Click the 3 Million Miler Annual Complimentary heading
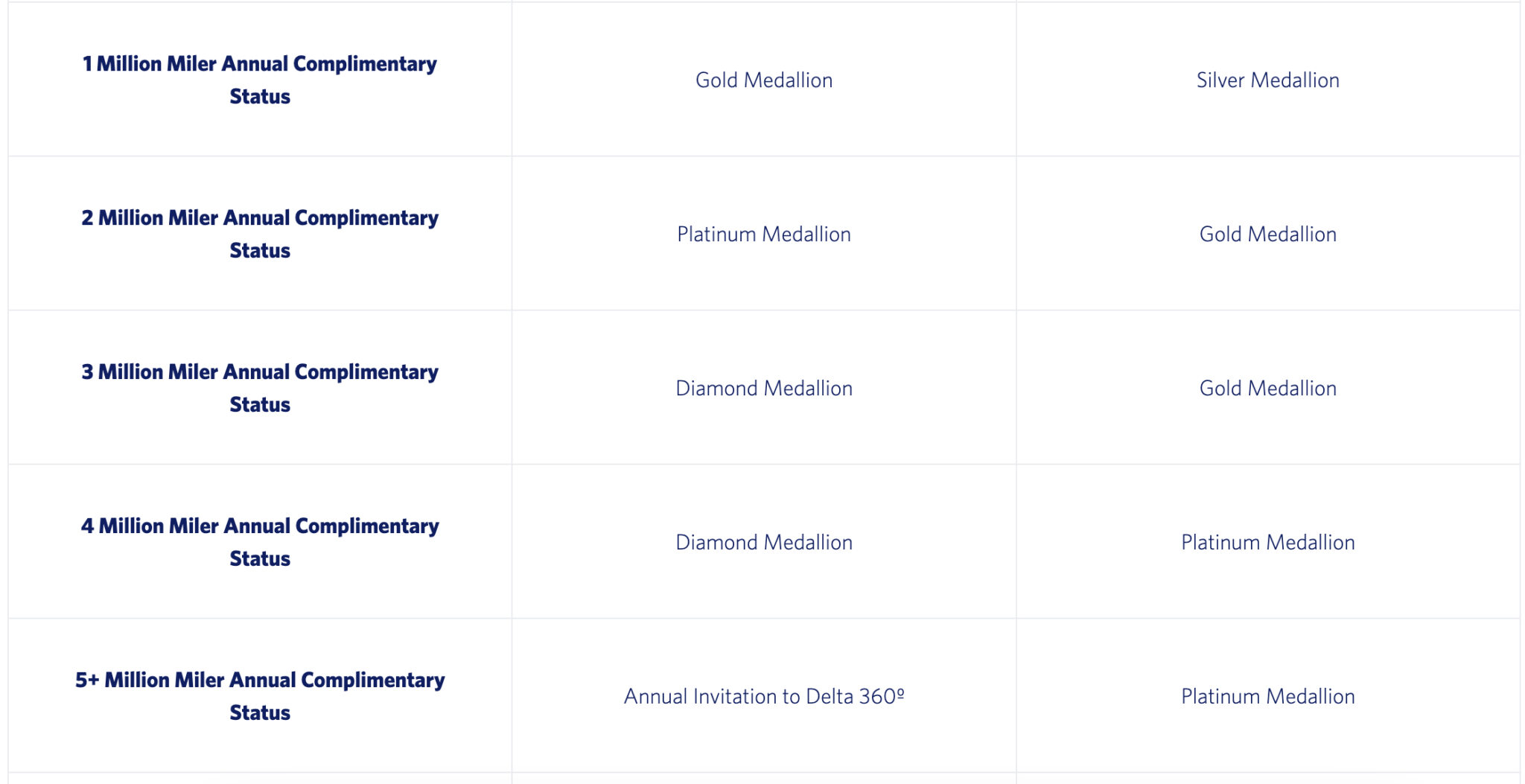Image resolution: width=1525 pixels, height=784 pixels. click(x=259, y=372)
